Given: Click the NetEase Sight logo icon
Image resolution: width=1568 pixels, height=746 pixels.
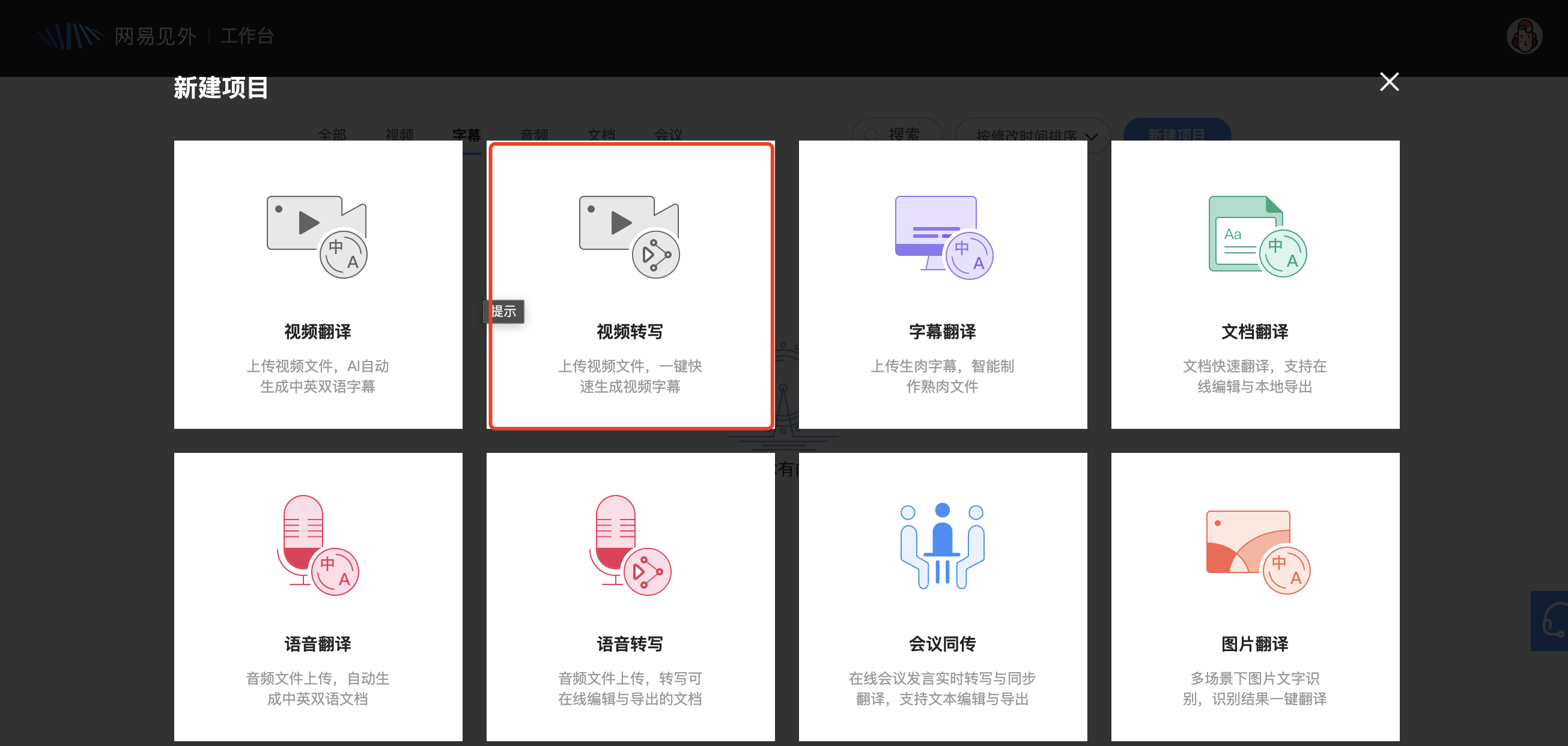Looking at the screenshot, I should [x=68, y=36].
